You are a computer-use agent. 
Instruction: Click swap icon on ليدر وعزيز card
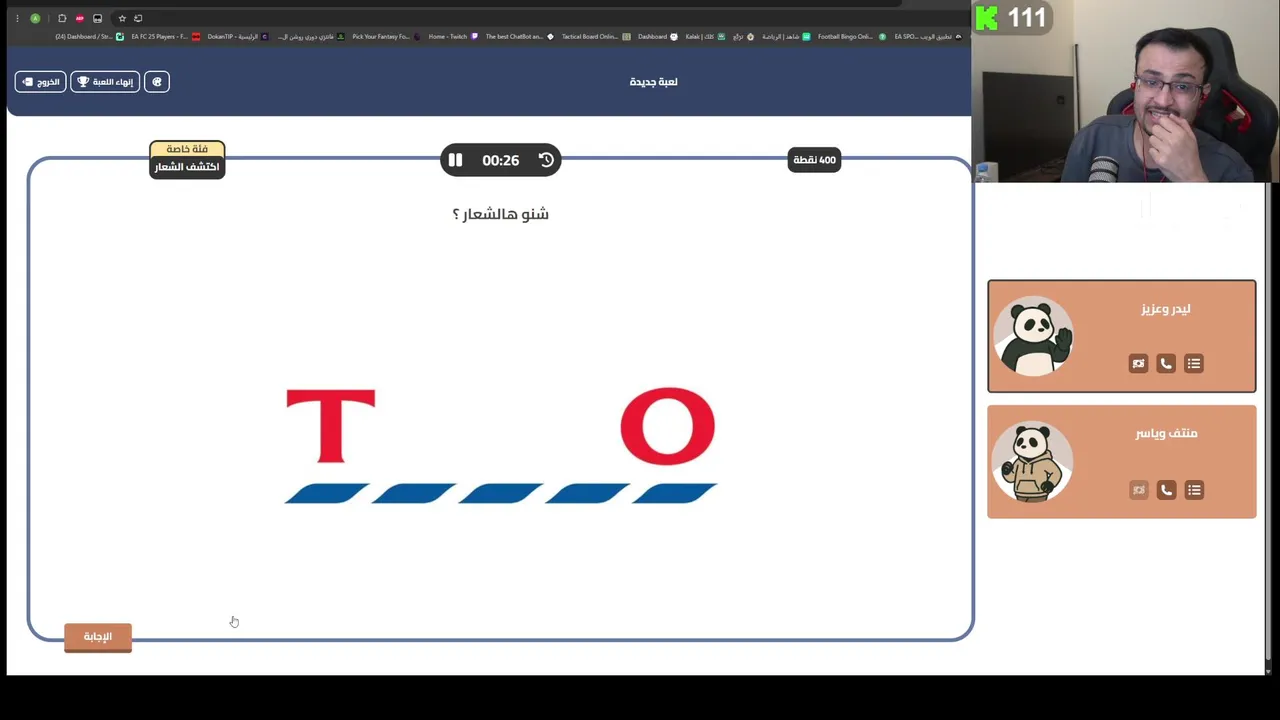pos(1138,364)
